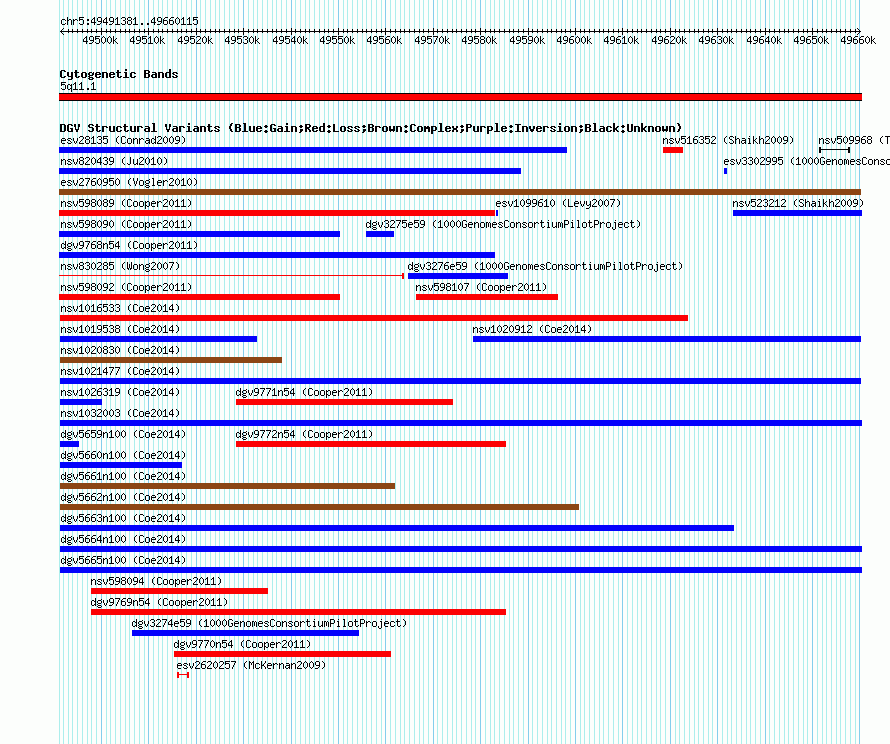Click the Cytogenetic Bands track title
The width and height of the screenshot is (890, 744).
pos(119,74)
